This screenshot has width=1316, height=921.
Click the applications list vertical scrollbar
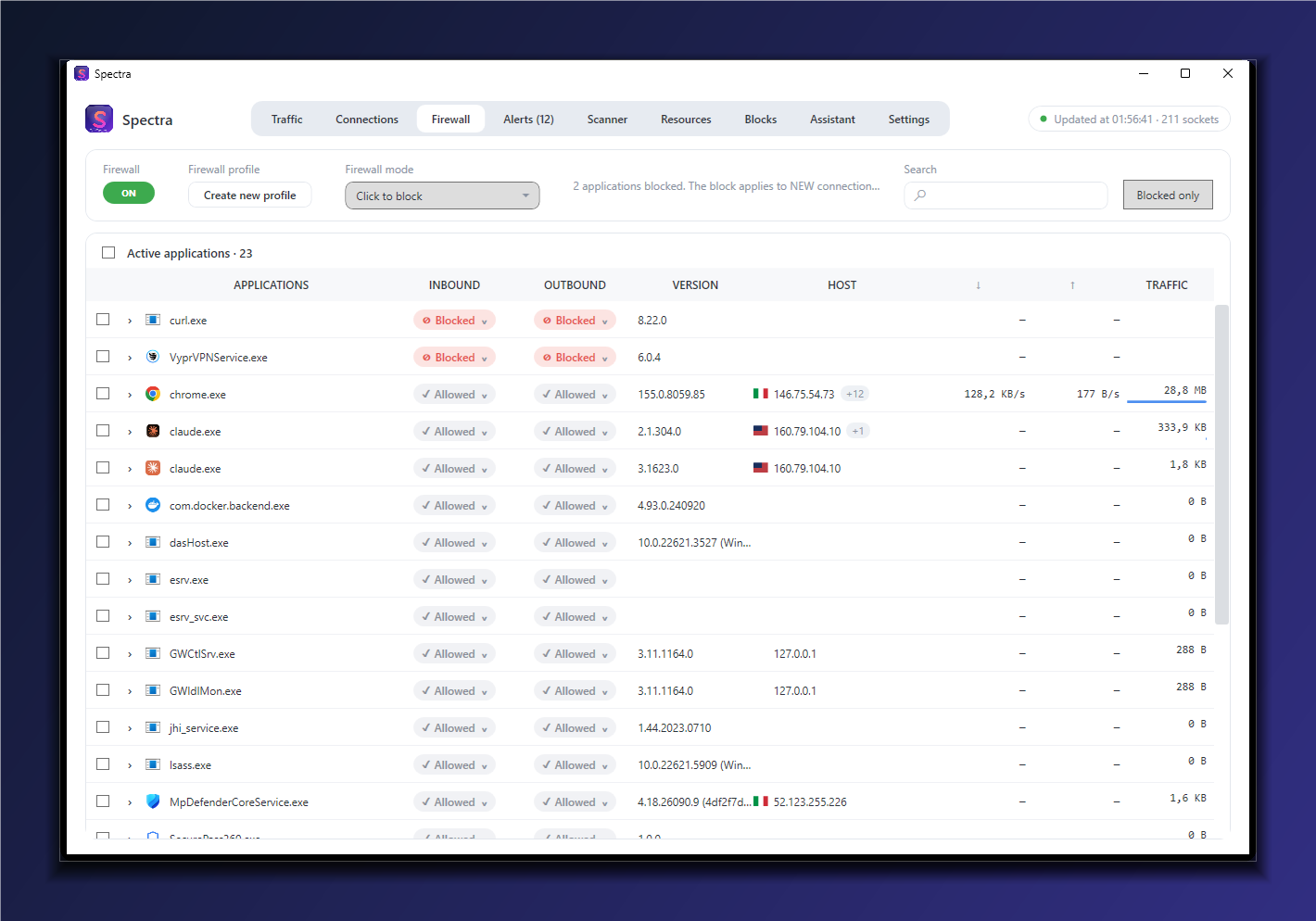point(1221,463)
